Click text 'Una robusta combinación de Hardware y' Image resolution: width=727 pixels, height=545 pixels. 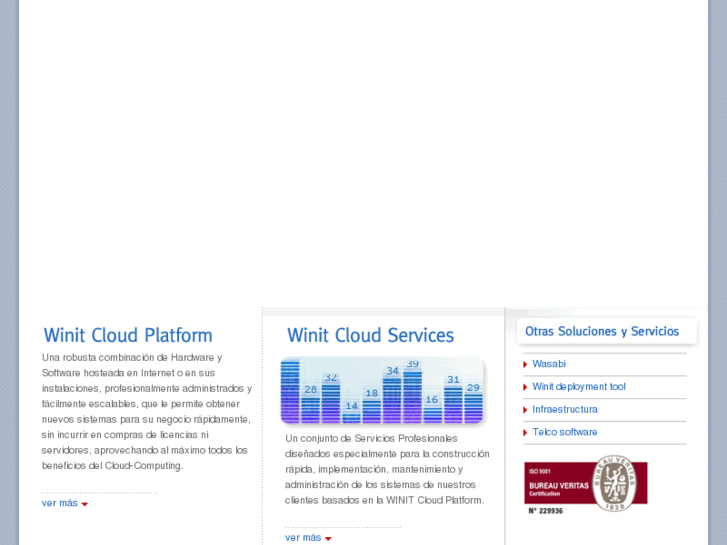coord(132,358)
